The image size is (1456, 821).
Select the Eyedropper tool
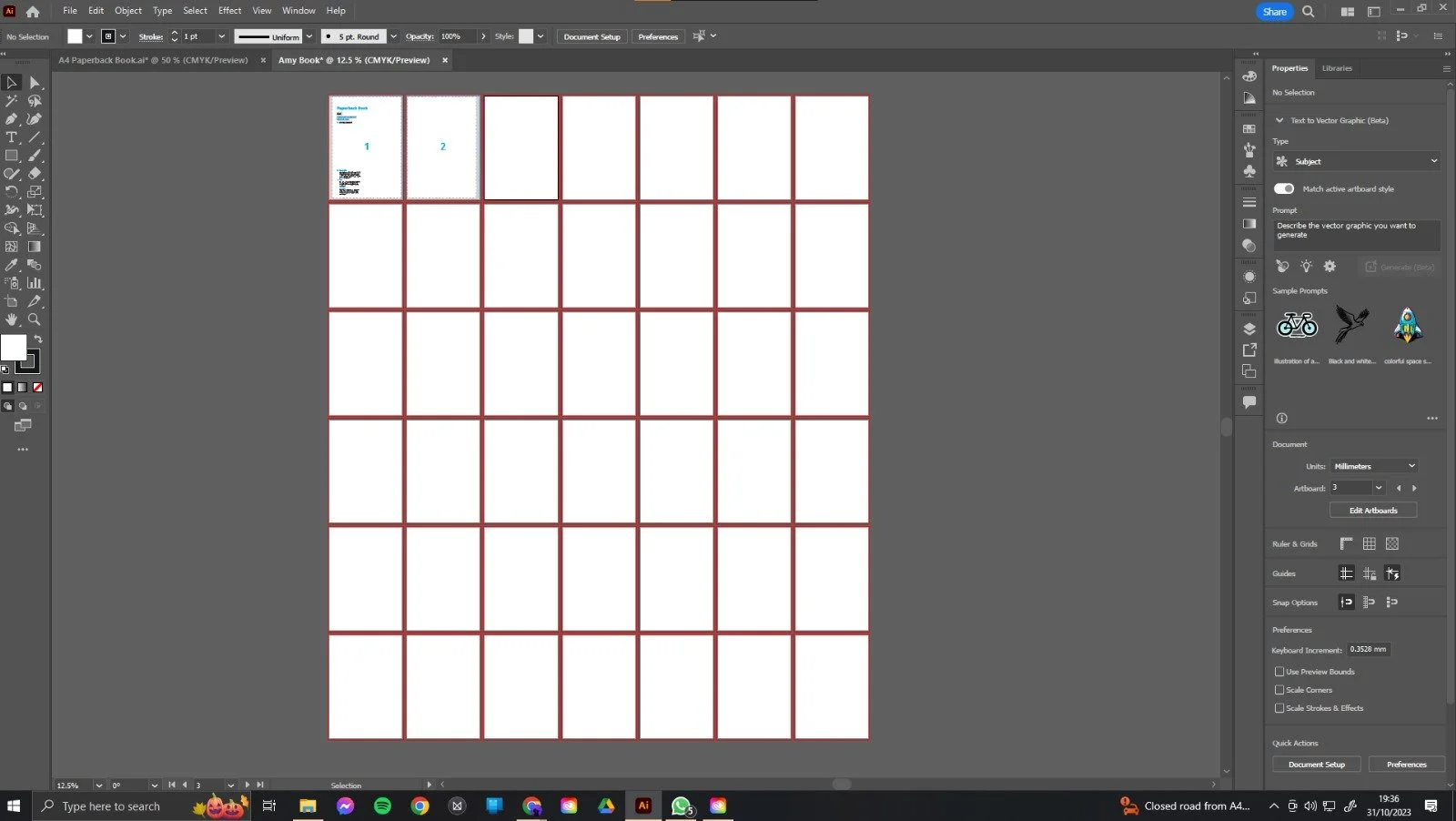[x=12, y=265]
